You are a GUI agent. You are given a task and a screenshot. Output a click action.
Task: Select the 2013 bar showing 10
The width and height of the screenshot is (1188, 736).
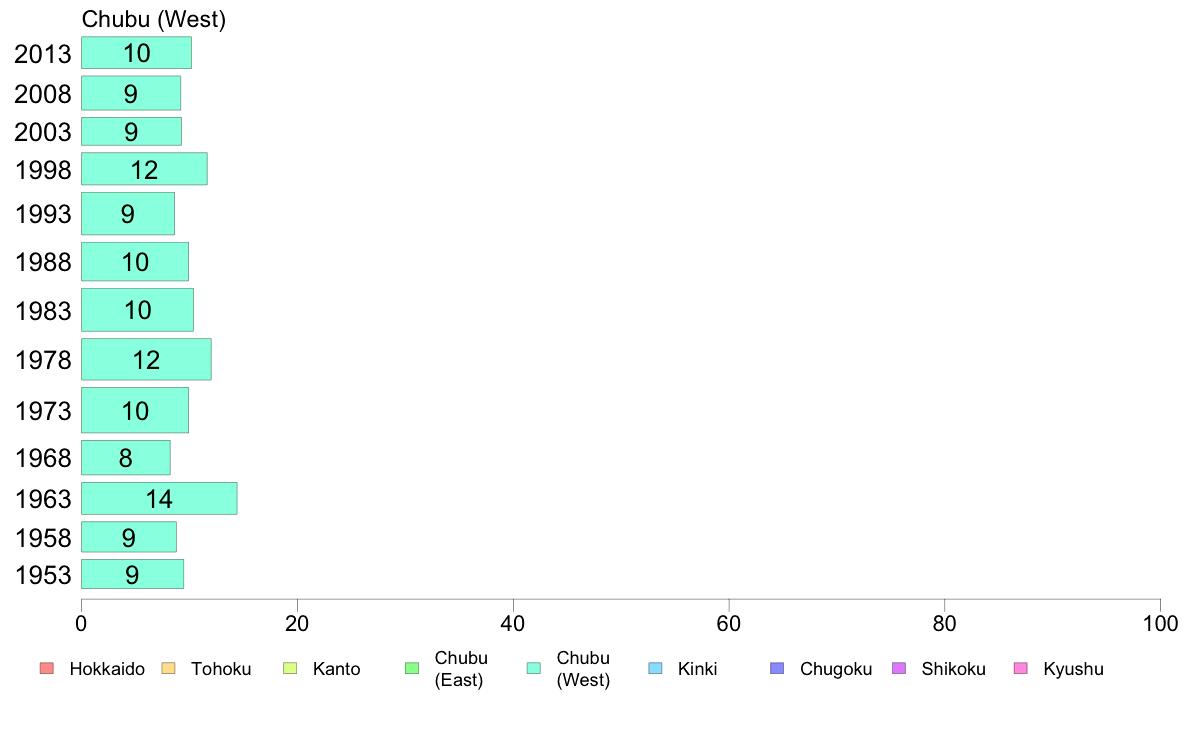point(136,53)
